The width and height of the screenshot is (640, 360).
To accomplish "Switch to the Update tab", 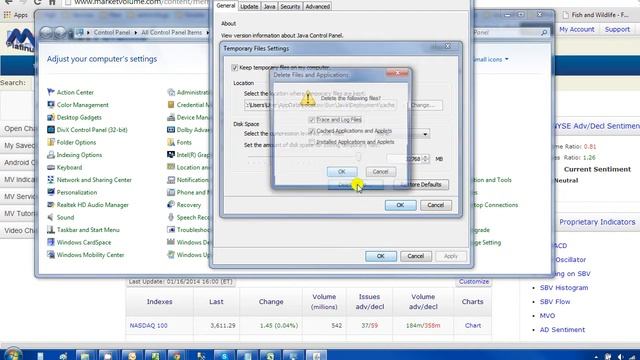I will point(249,7).
